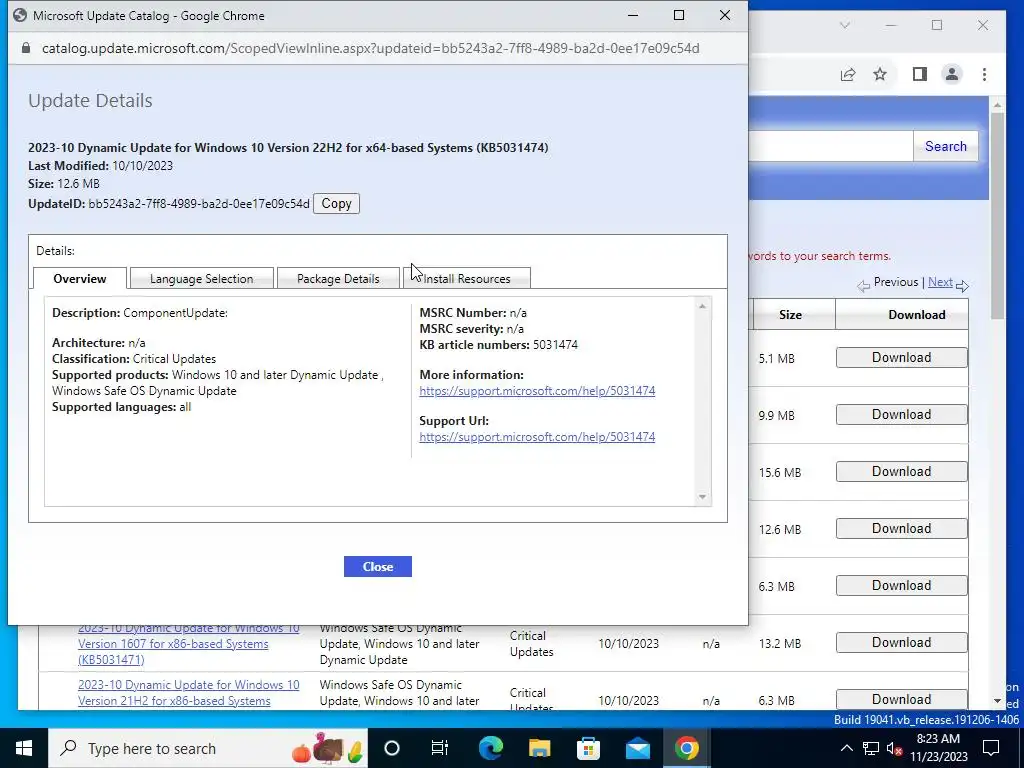Open Task View on the taskbar

(440, 748)
